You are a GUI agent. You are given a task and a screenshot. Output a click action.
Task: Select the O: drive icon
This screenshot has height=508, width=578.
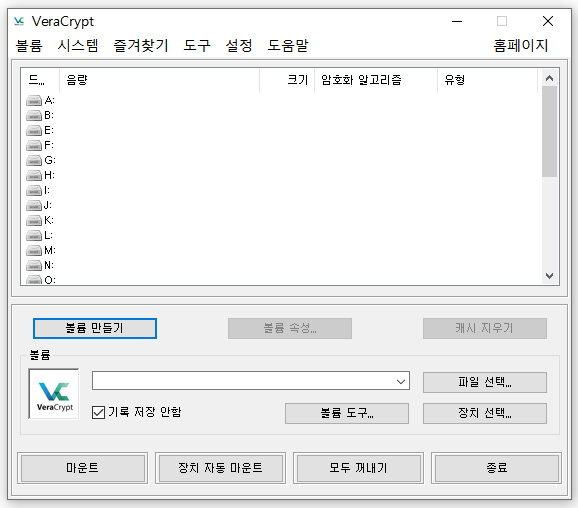click(x=34, y=280)
